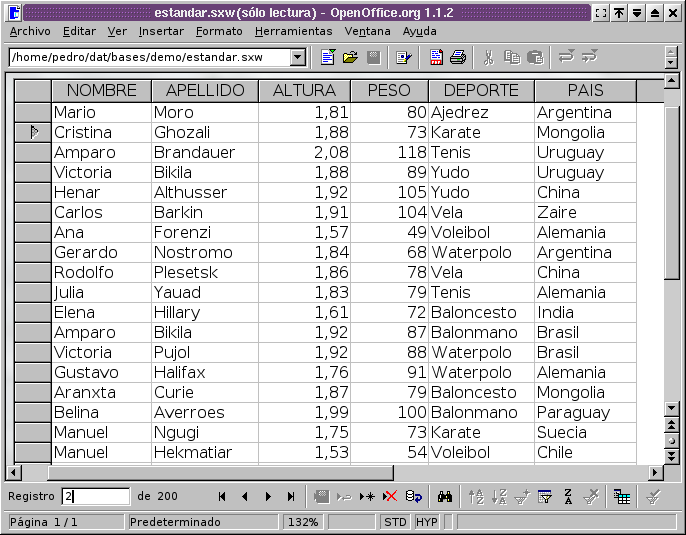Click the Delete record red X icon
686x535 pixels.
390,496
